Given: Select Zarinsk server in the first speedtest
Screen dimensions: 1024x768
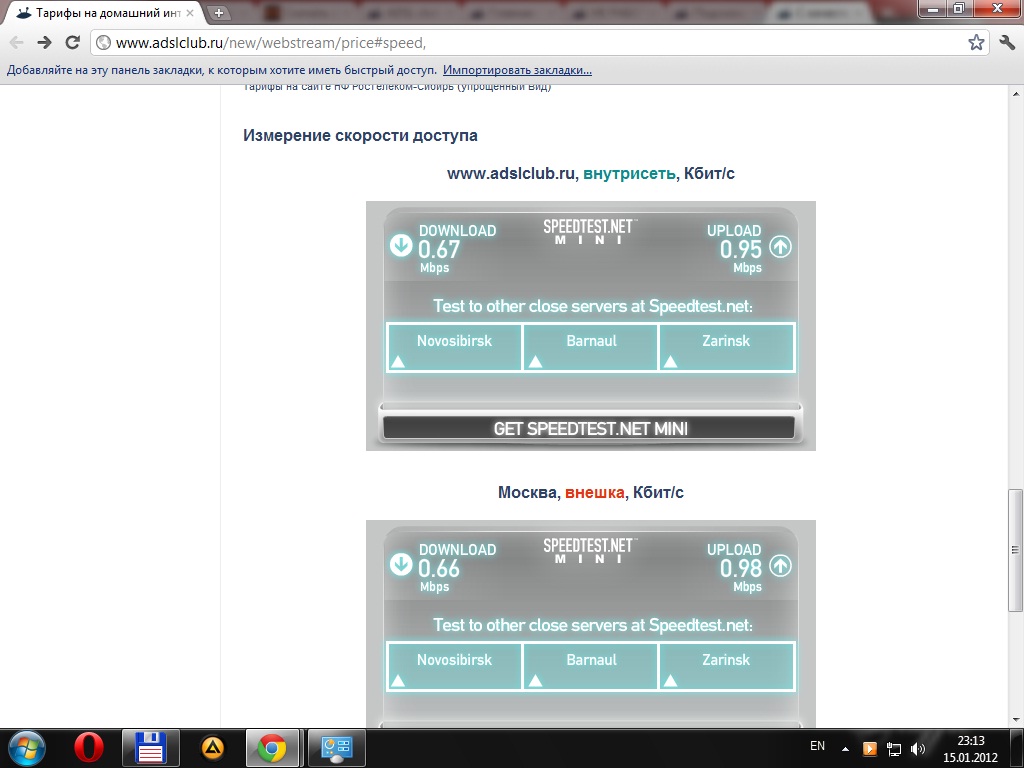Looking at the screenshot, I should pos(727,347).
